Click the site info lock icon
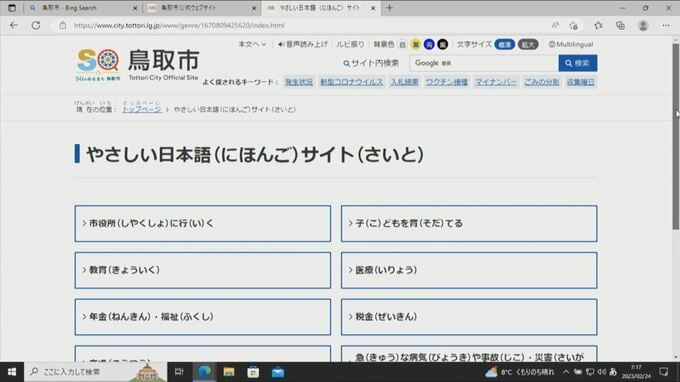This screenshot has width=680, height=382. tap(63, 26)
